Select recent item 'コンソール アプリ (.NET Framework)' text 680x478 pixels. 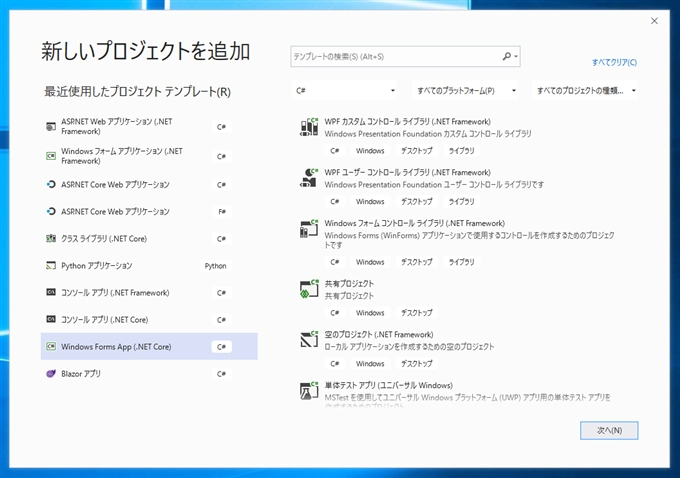pos(115,292)
